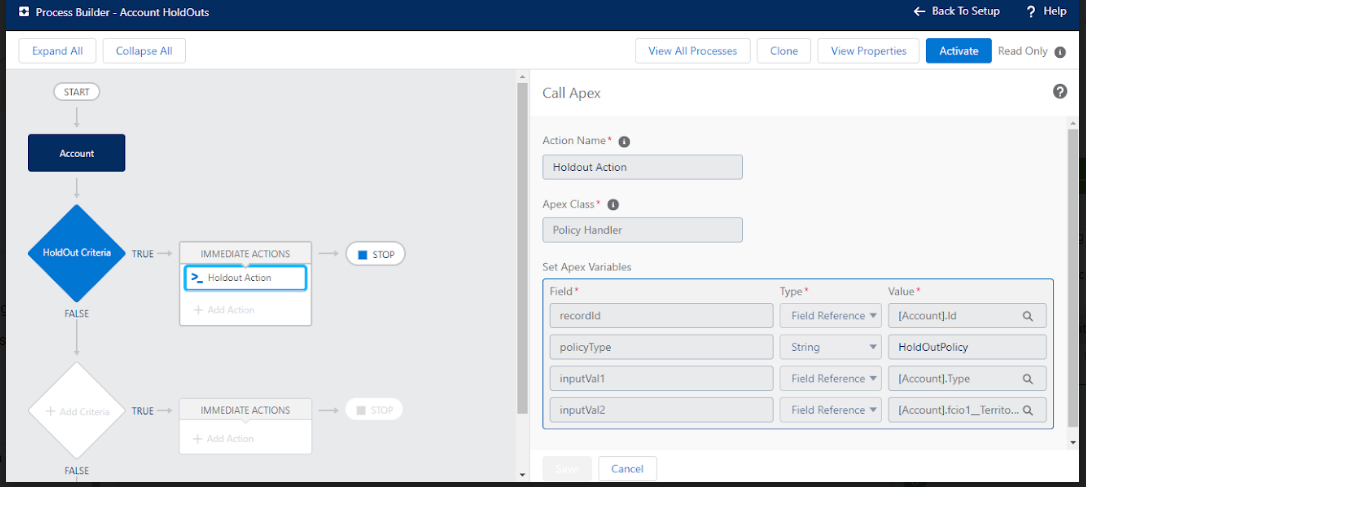Select the HoldOut Criteria diamond node
Viewport: 1360px width, 519px height.
[x=77, y=253]
